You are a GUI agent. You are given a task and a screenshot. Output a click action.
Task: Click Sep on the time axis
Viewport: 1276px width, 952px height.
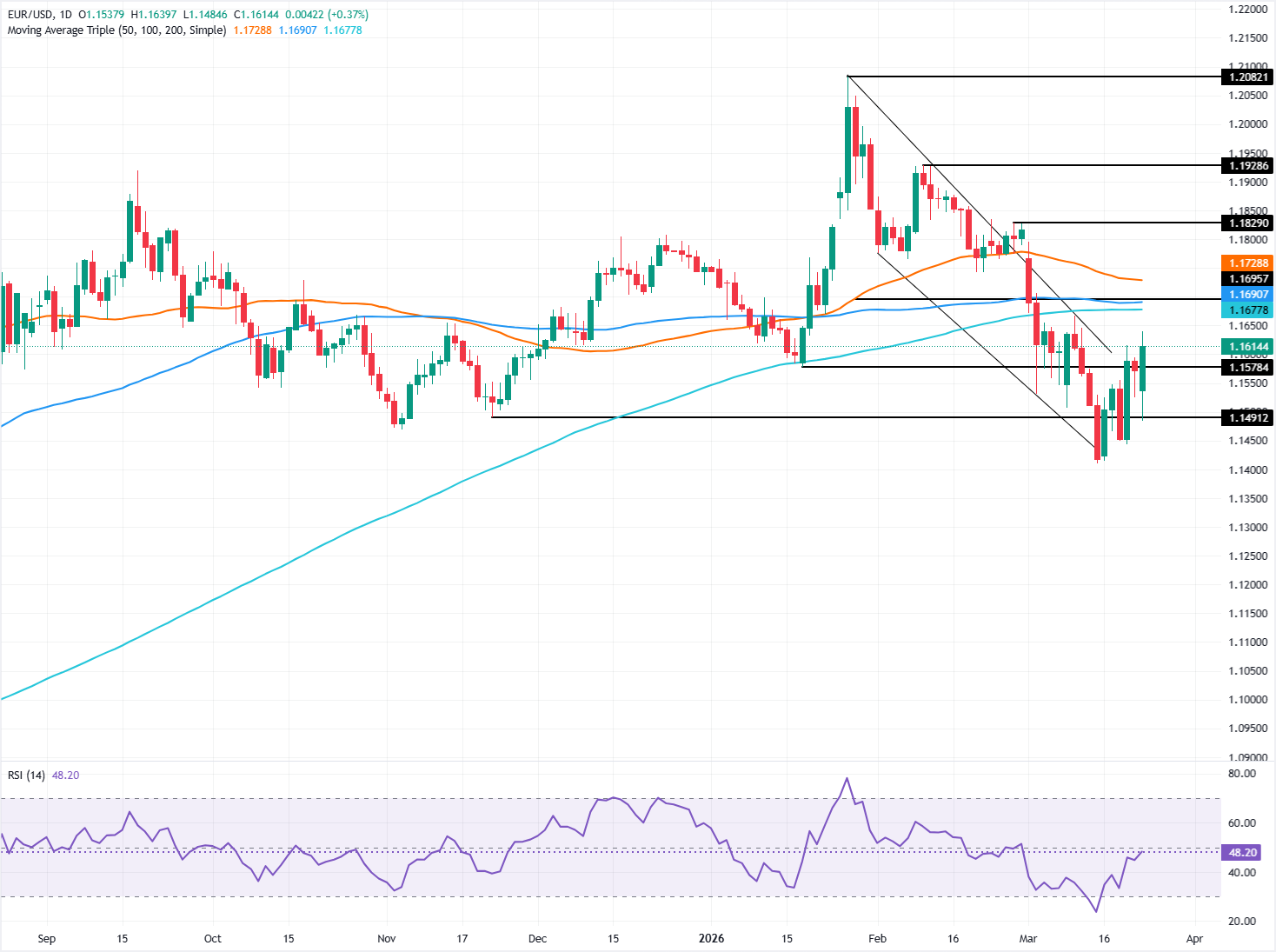[47, 939]
